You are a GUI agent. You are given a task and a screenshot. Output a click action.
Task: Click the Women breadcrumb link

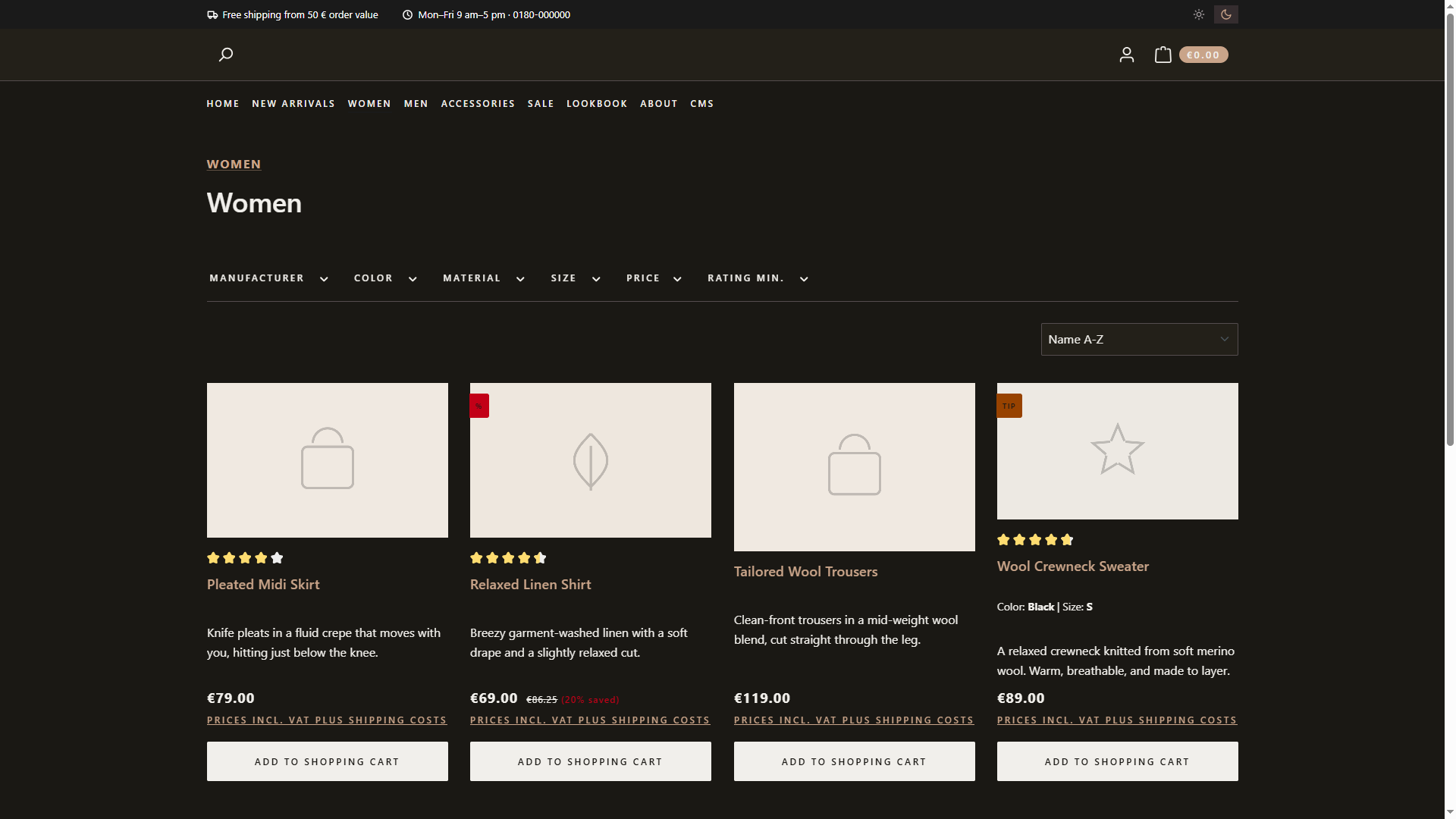point(234,165)
